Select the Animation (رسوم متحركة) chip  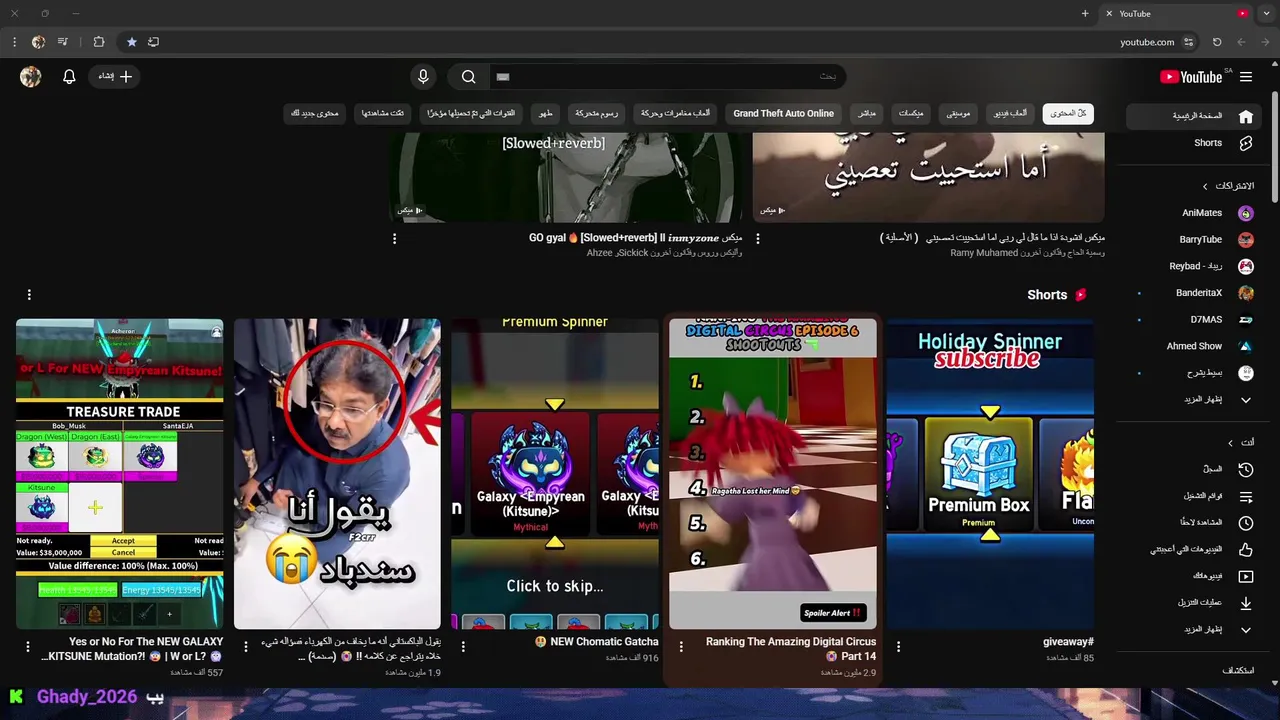pyautogui.click(x=597, y=114)
